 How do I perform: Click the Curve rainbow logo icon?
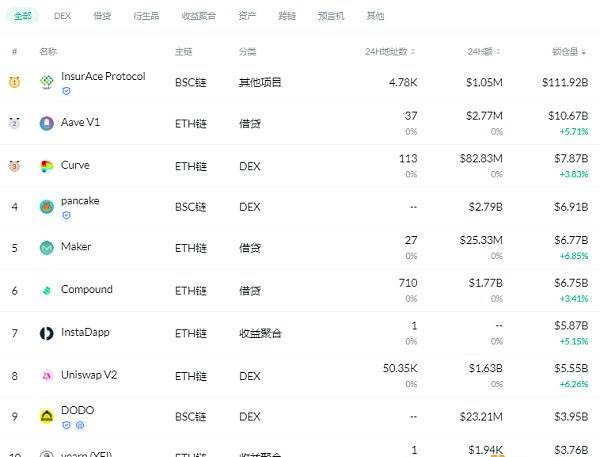point(47,166)
